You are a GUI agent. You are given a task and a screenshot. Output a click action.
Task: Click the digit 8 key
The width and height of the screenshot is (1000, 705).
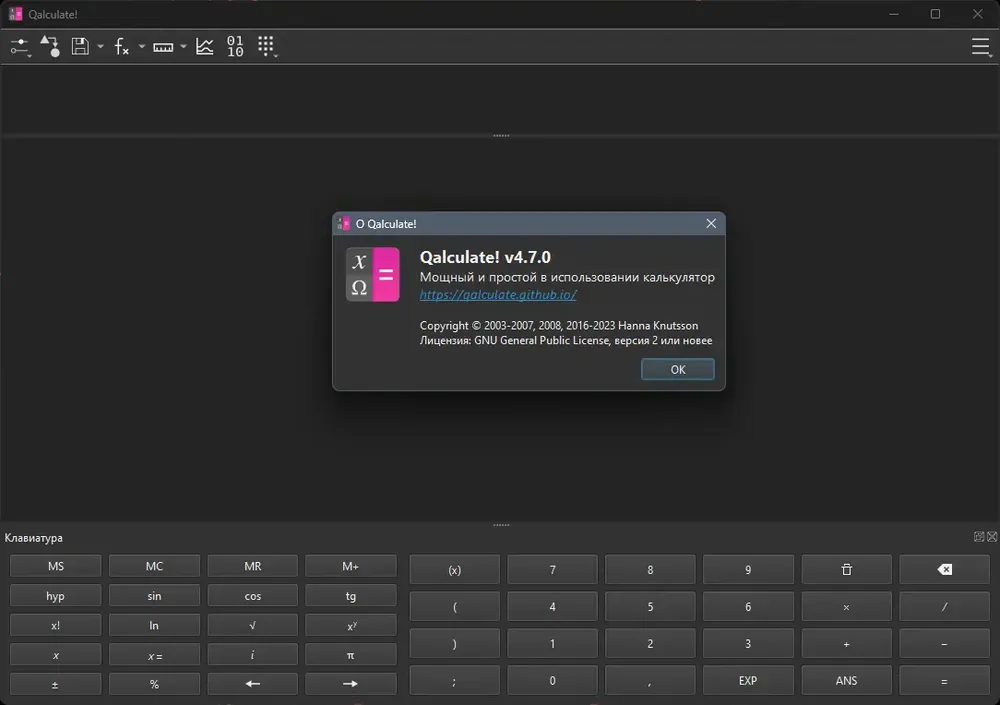[x=650, y=570]
